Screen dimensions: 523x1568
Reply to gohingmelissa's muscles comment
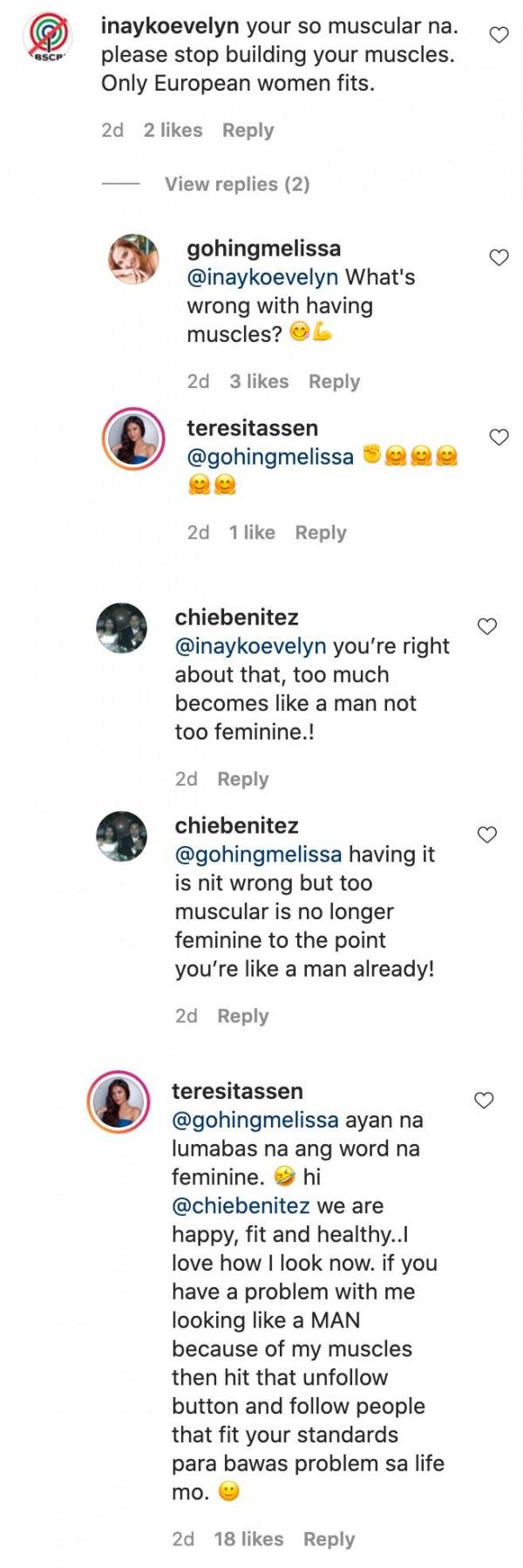pos(334,382)
